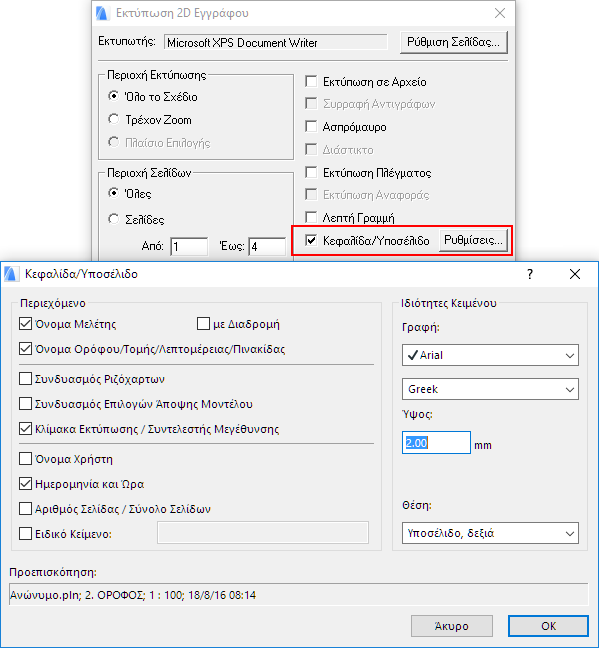Uncheck the Όνομα Μελέτης checkbox
Image resolution: width=599 pixels, height=648 pixels.
coord(26,324)
